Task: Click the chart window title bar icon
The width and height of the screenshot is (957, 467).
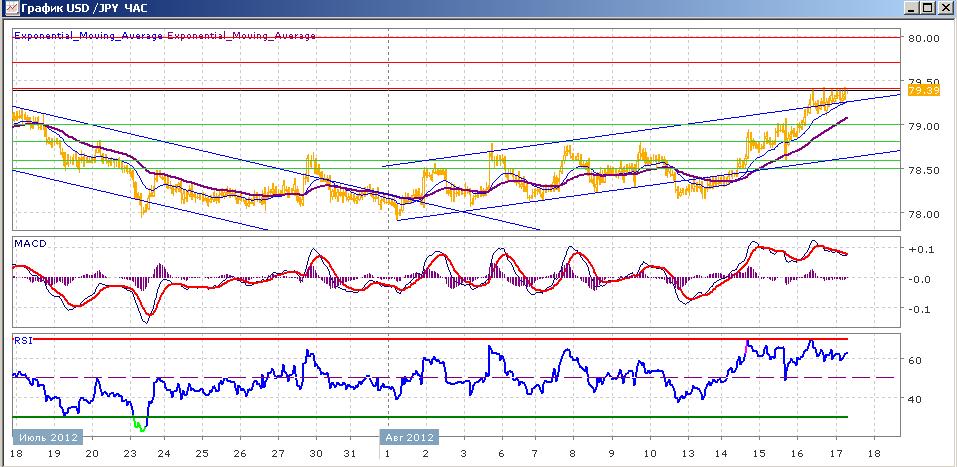Action: [x=10, y=8]
